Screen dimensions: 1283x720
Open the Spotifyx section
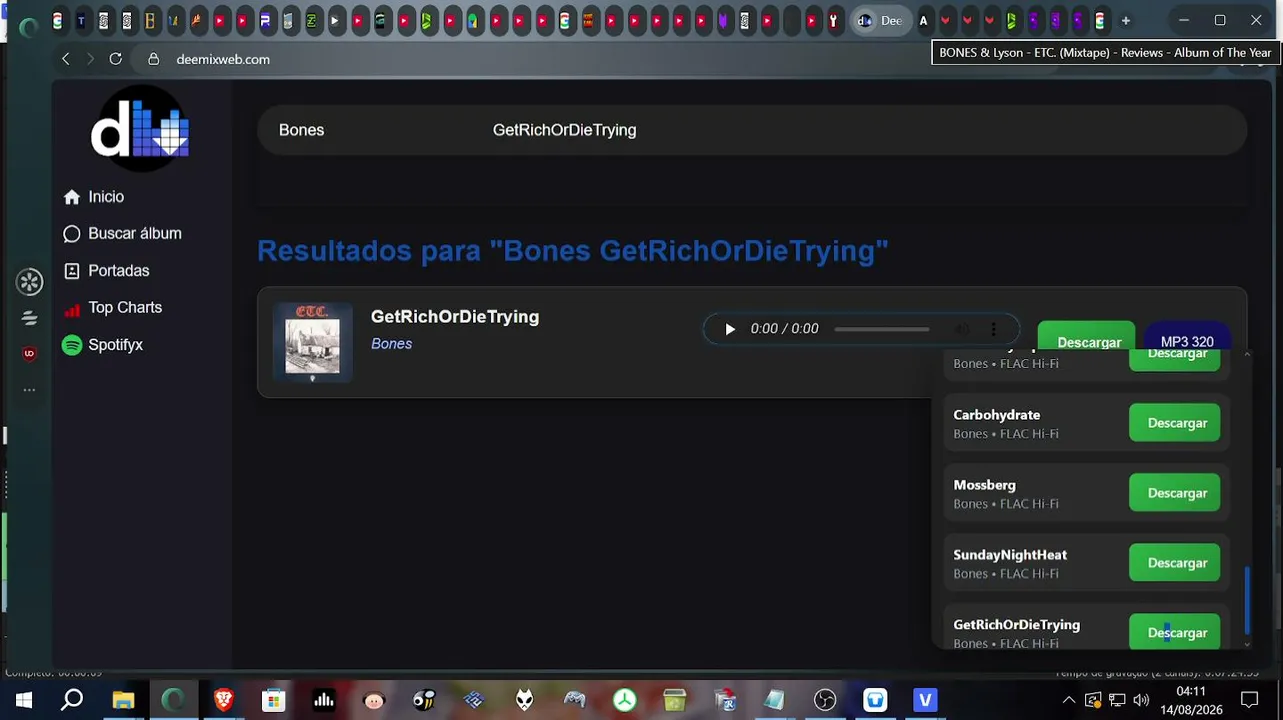click(102, 345)
